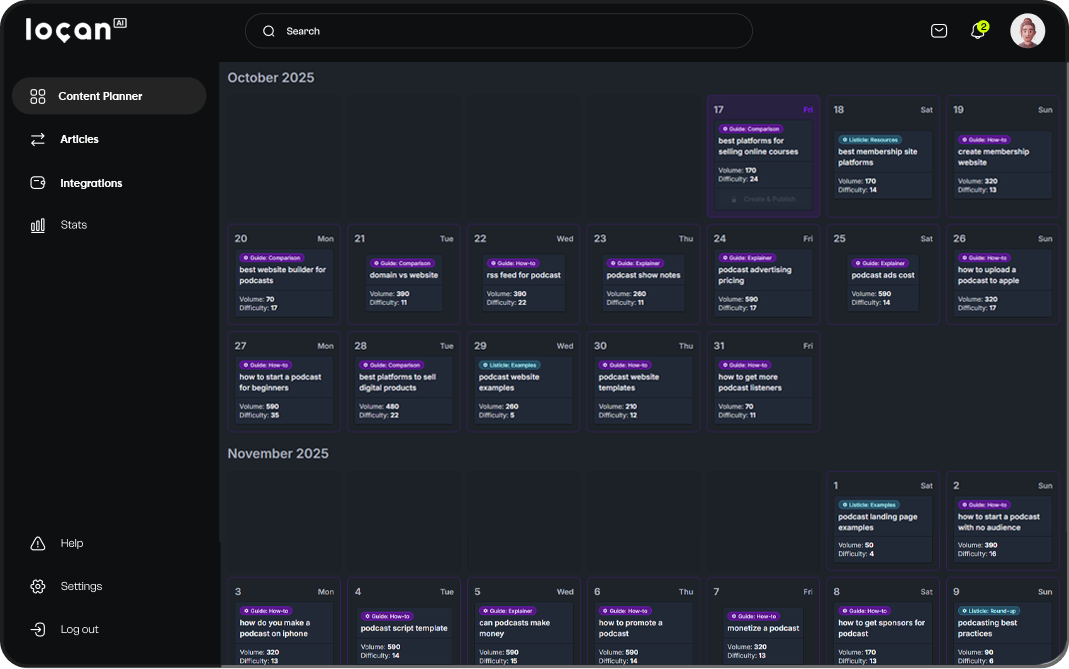Open the inbox envelope icon

coord(939,31)
